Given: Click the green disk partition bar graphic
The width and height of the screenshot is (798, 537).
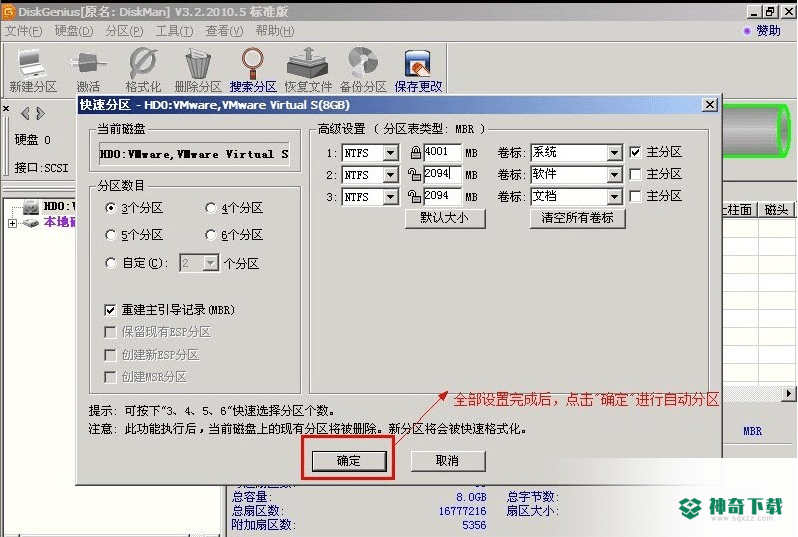Looking at the screenshot, I should coord(756,130).
